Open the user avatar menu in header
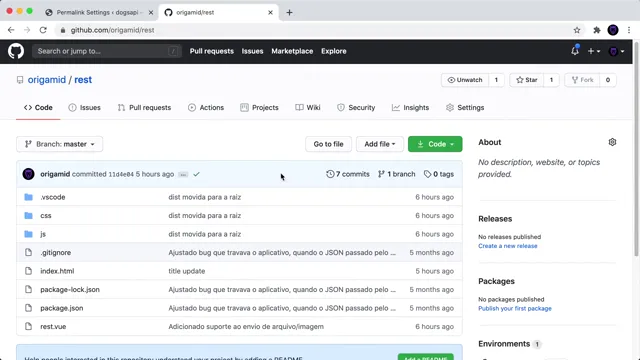This screenshot has width=640, height=360. tap(616, 51)
